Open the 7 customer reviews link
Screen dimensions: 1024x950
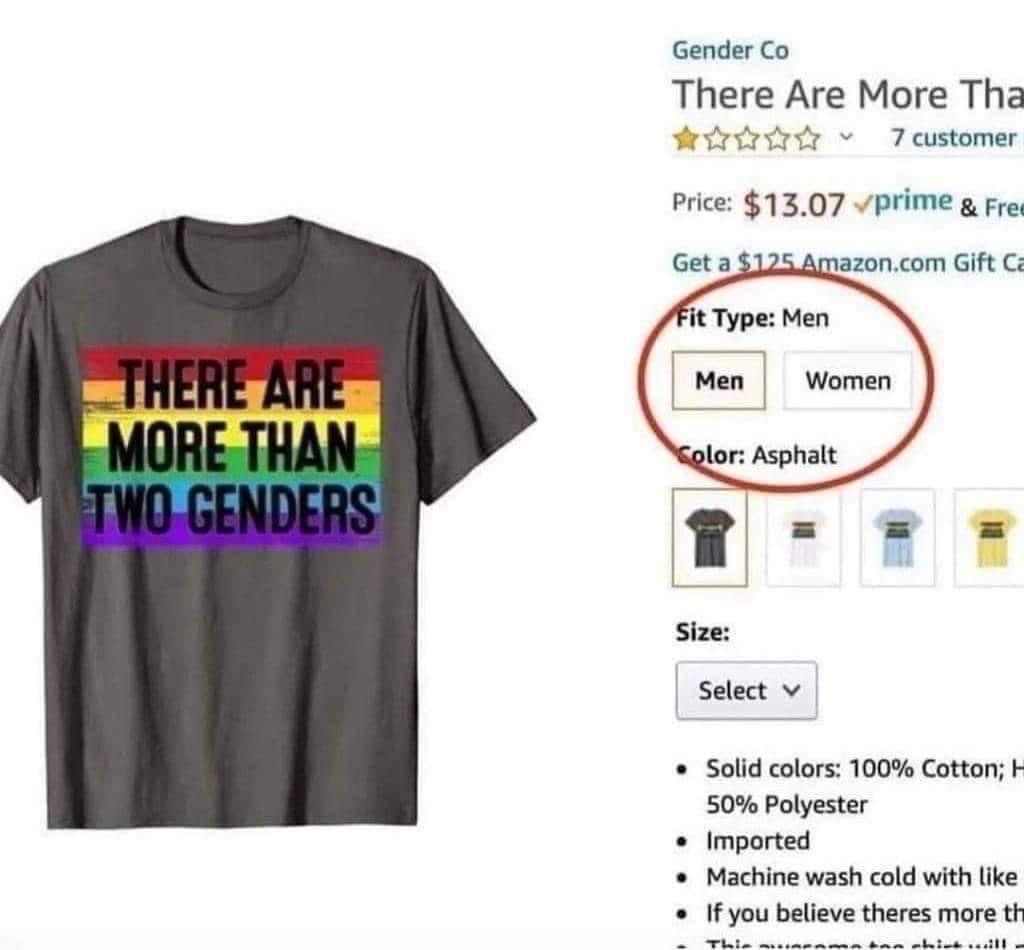(954, 138)
